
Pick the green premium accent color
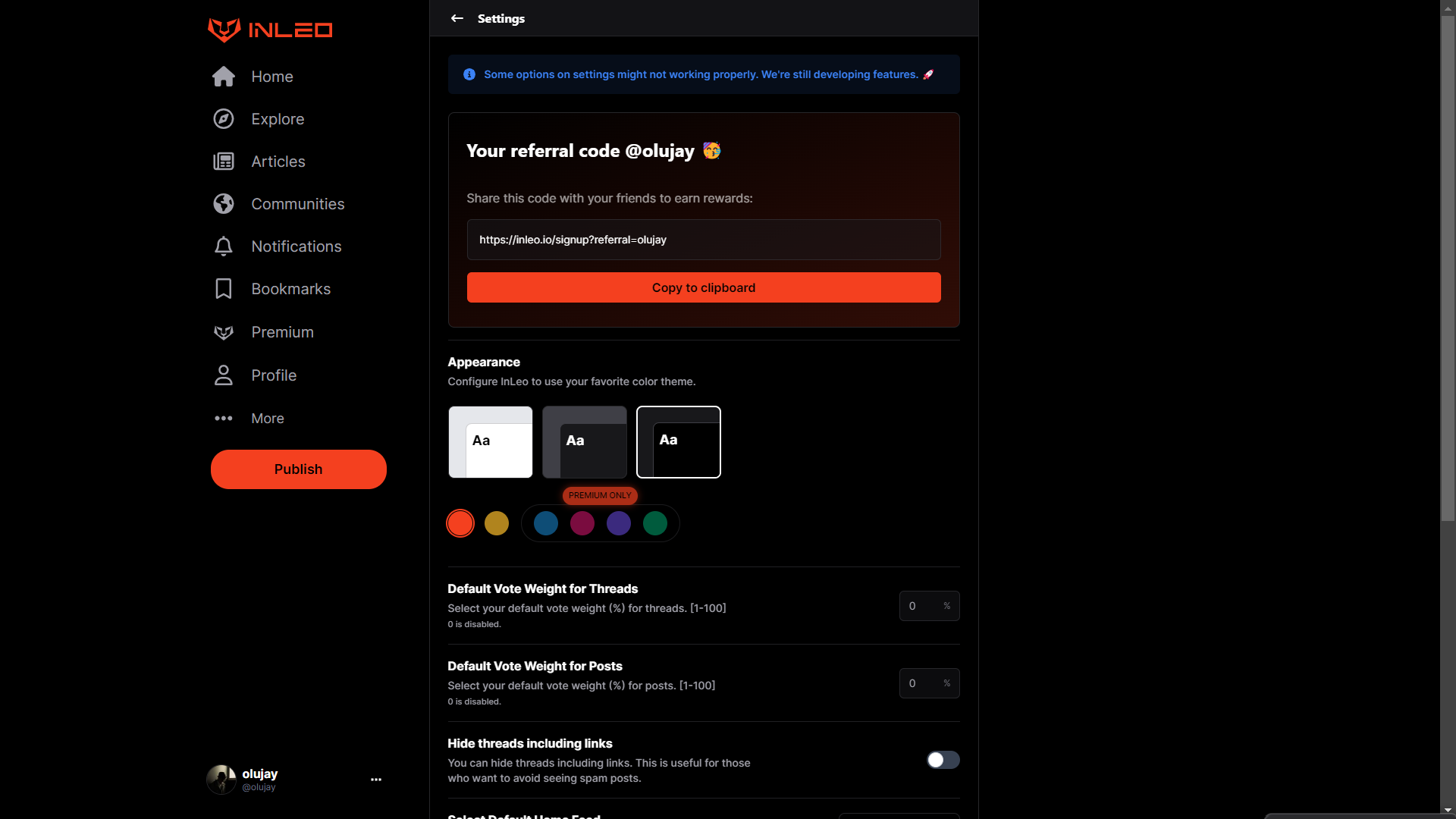coord(655,523)
